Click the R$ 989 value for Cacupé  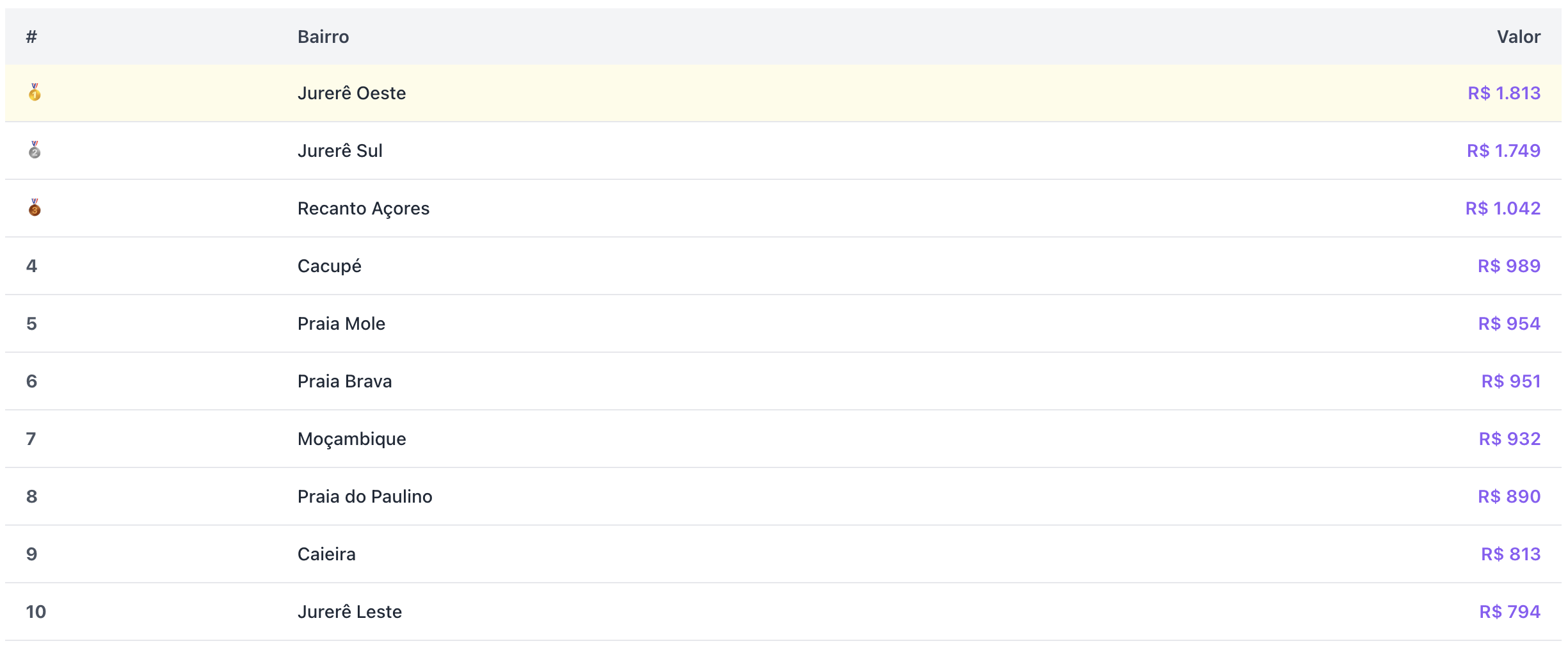tap(1508, 266)
